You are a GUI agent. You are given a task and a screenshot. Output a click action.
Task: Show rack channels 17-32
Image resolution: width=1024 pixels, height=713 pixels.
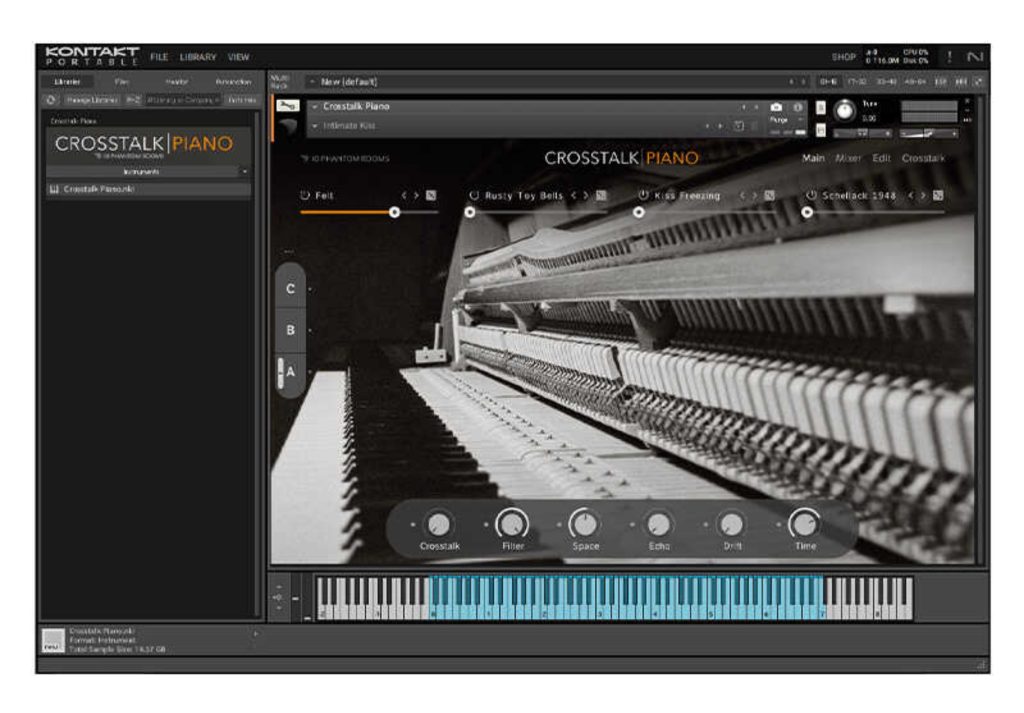pyautogui.click(x=856, y=82)
